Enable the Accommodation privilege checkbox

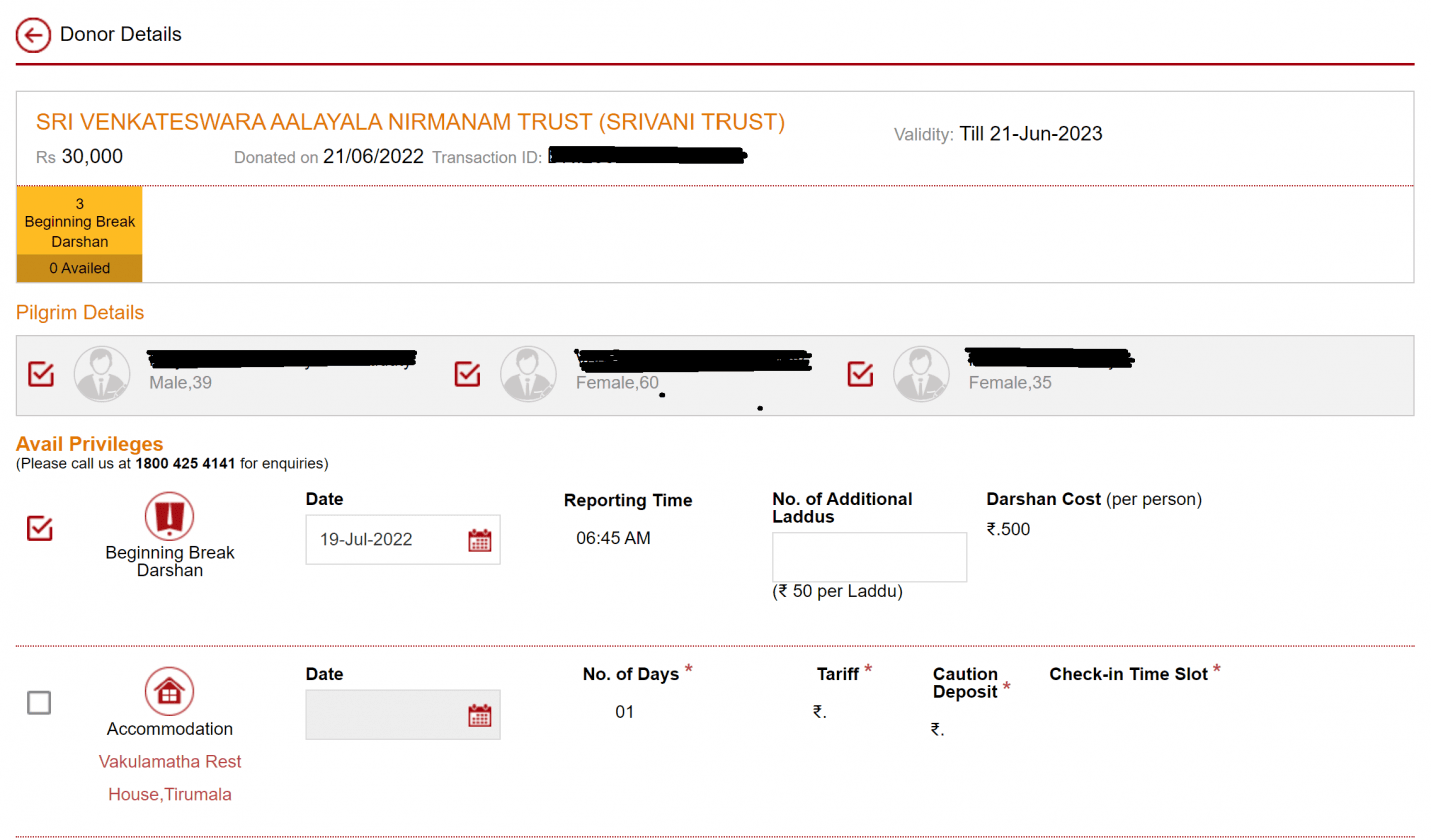[39, 703]
